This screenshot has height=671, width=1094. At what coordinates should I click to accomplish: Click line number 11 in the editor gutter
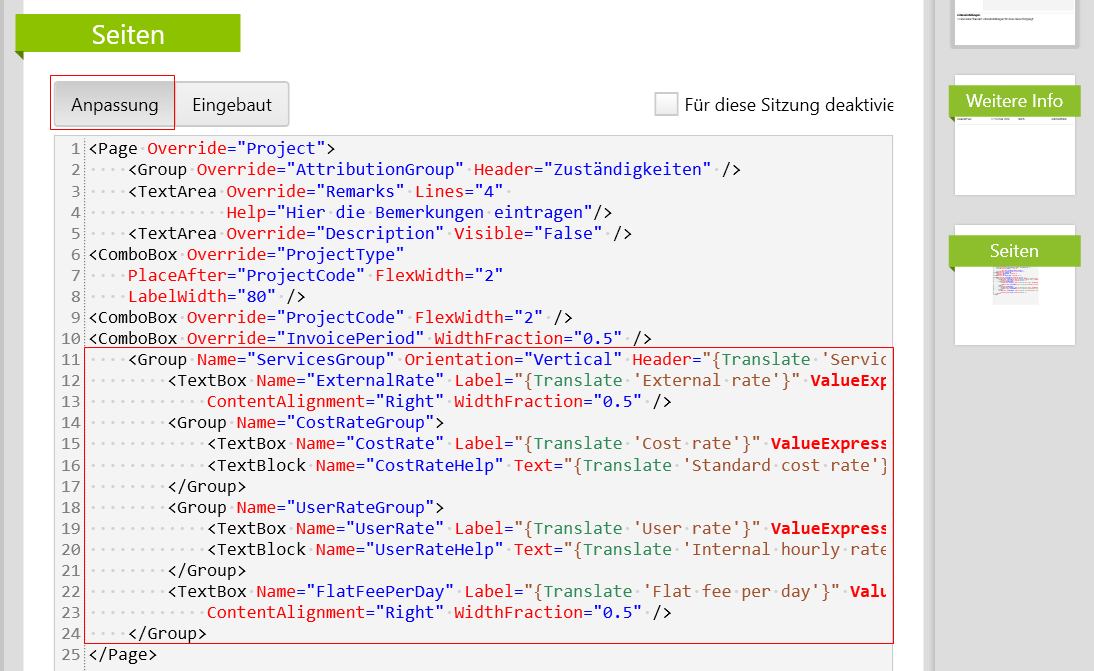(x=70, y=360)
